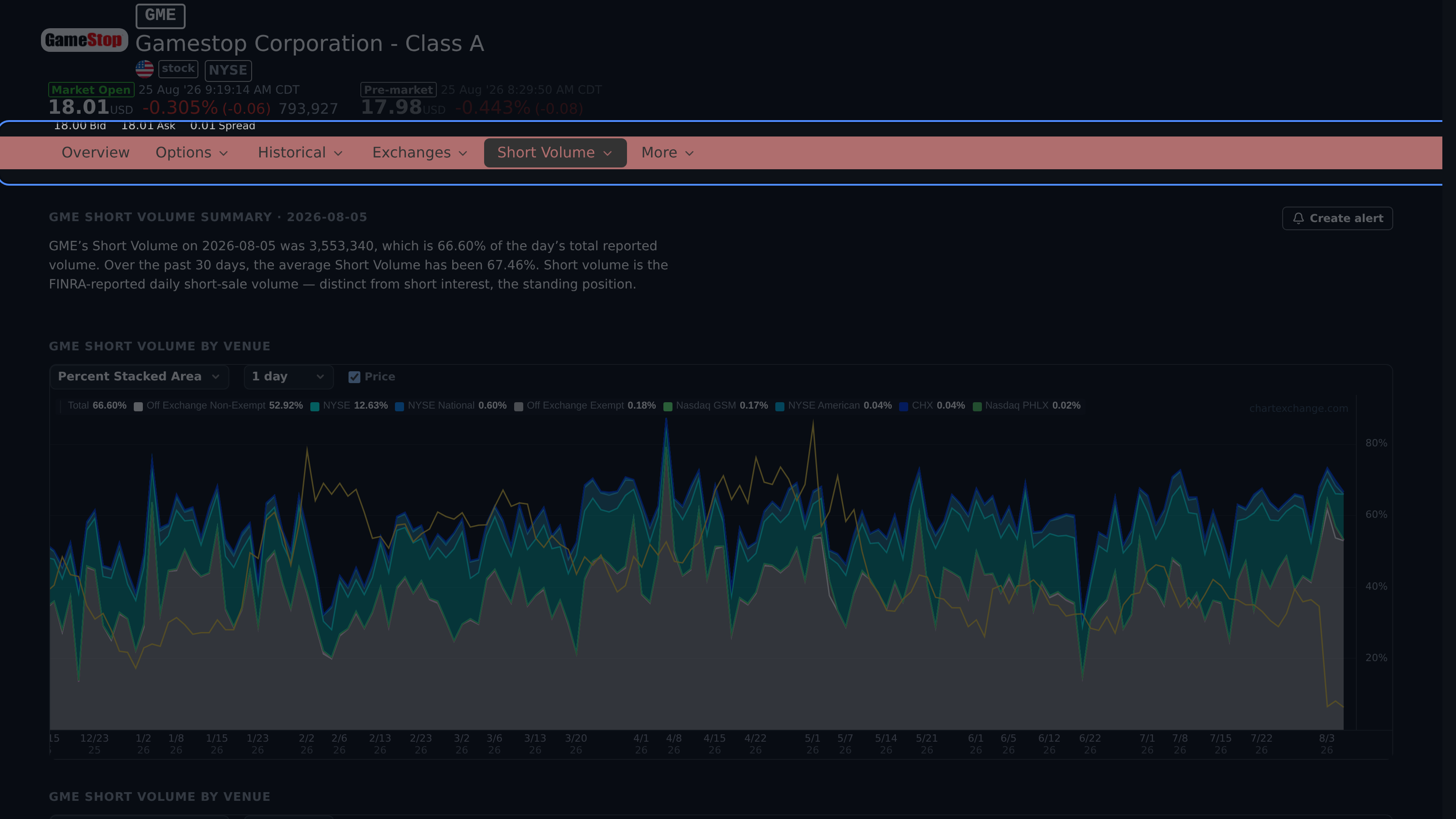Click the 8/3 26 x-axis date label
This screenshot has width=1456, height=819.
click(x=1327, y=744)
